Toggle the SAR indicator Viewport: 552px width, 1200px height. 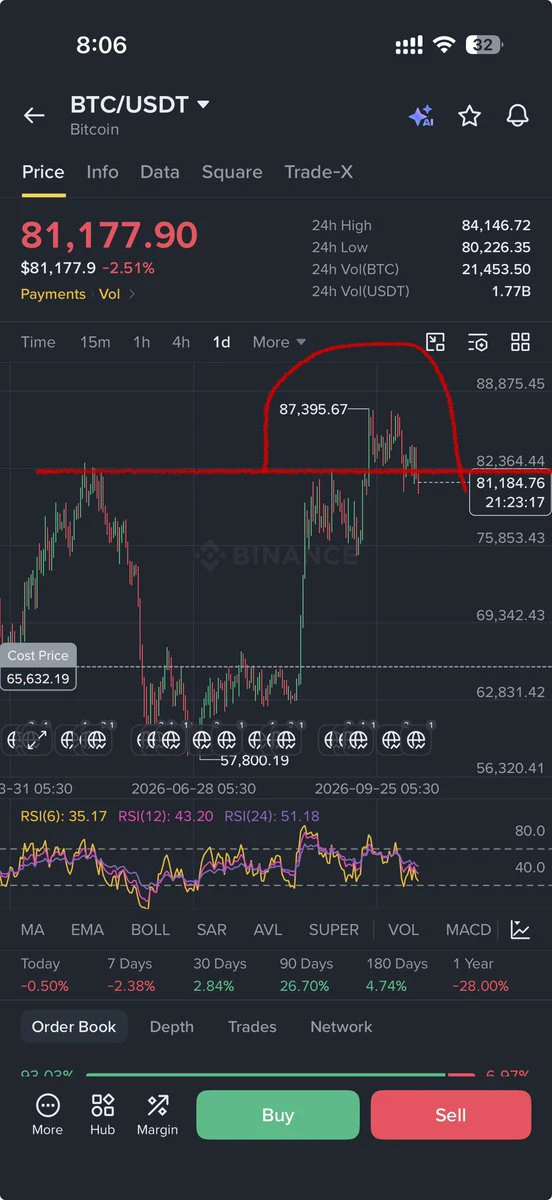pos(211,930)
